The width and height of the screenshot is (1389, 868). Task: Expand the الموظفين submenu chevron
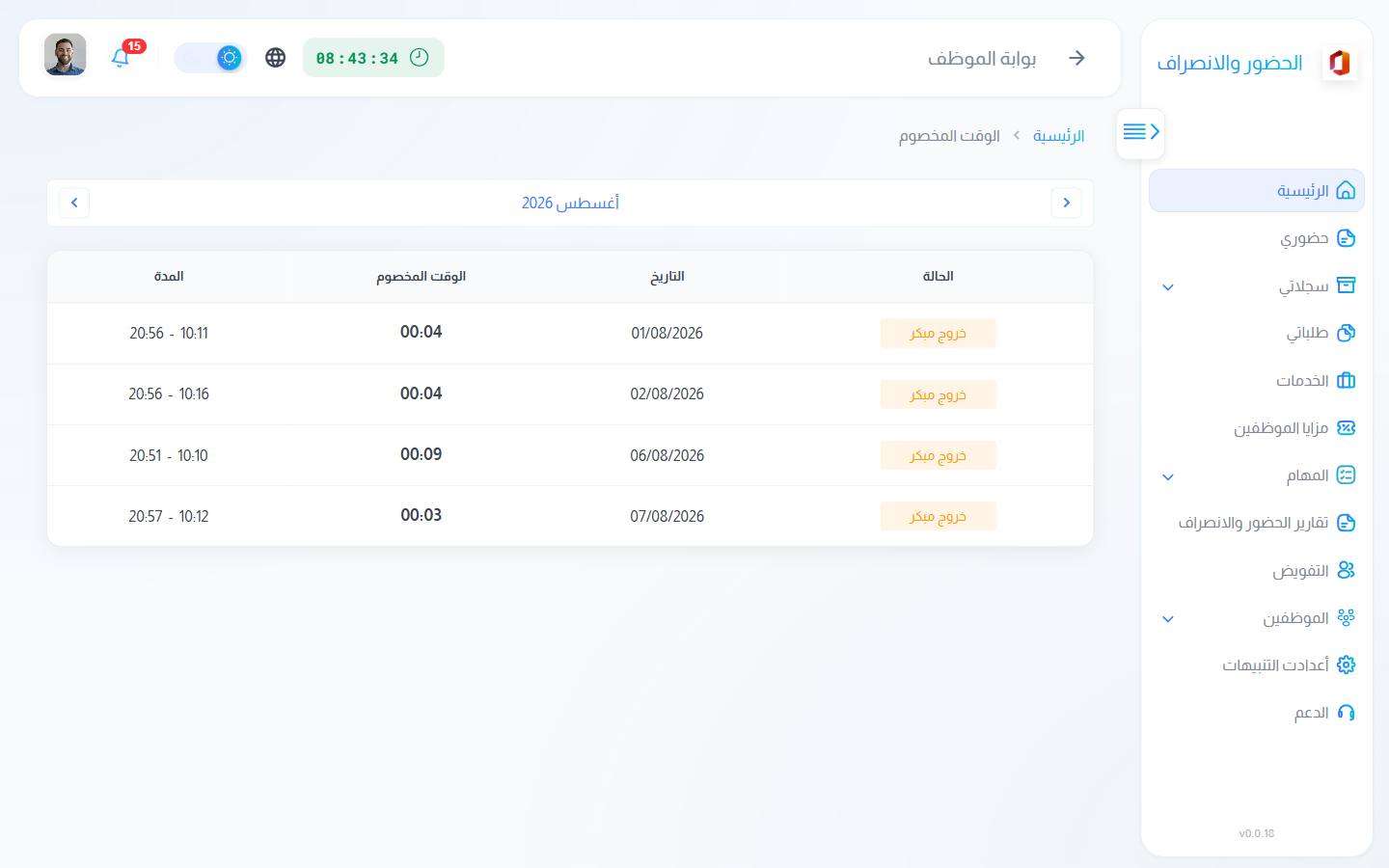(1168, 618)
